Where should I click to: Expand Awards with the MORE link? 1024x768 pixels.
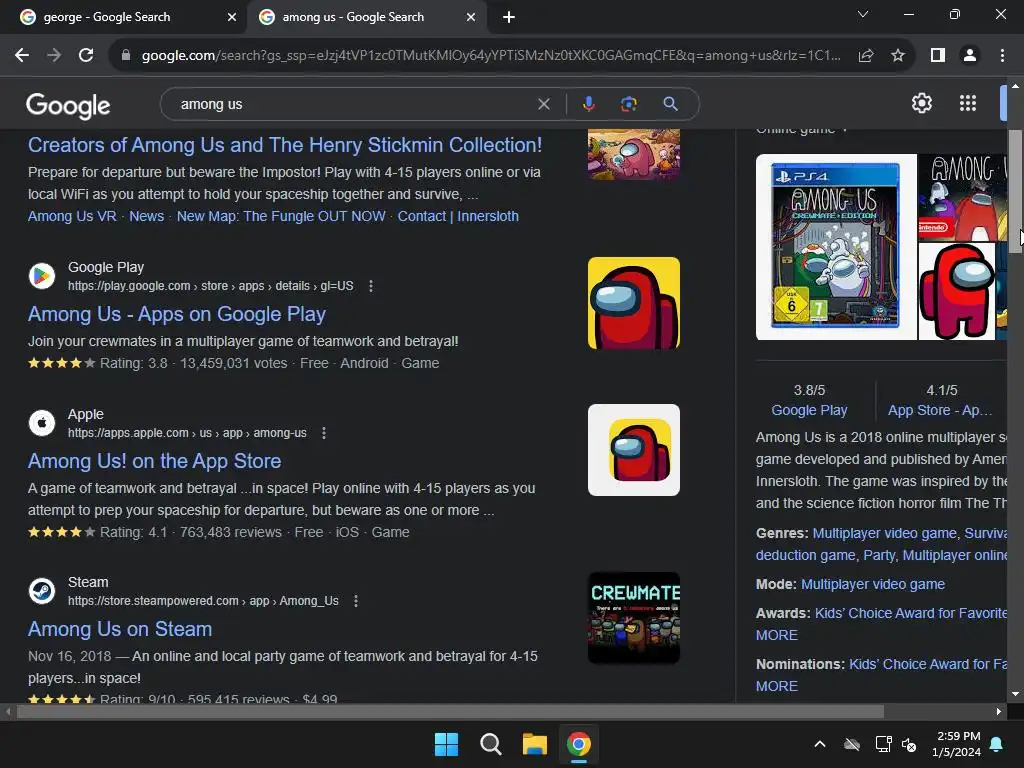point(776,635)
